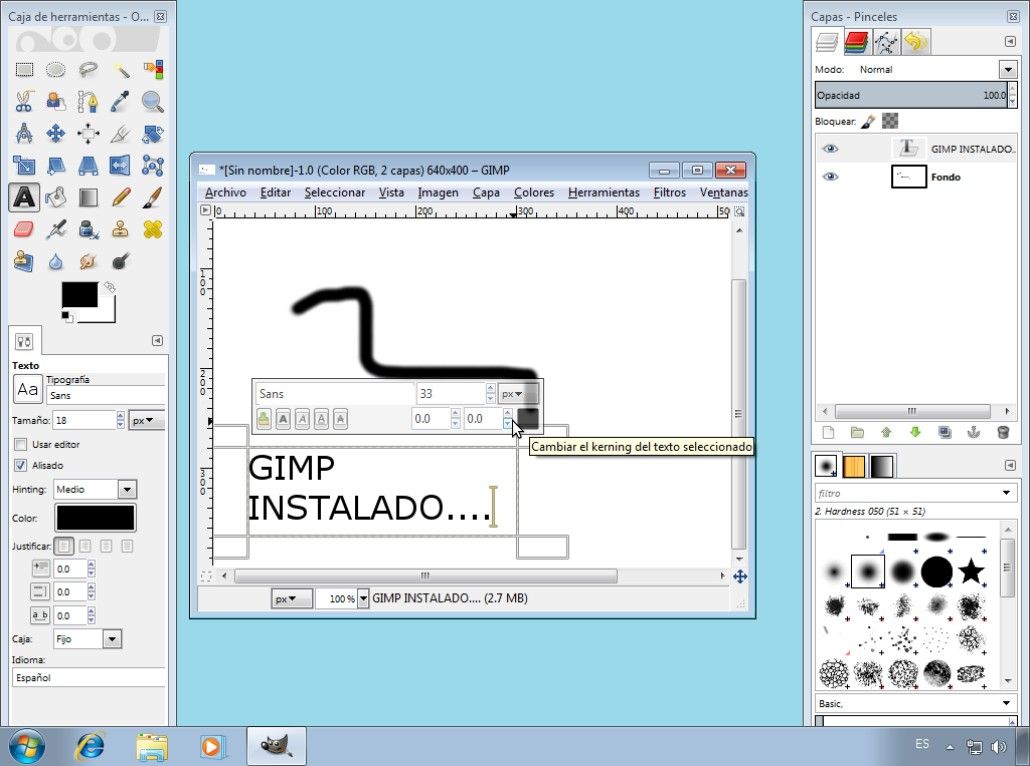Create a new layer with page icon
The width and height of the screenshot is (1030, 766).
[x=828, y=433]
